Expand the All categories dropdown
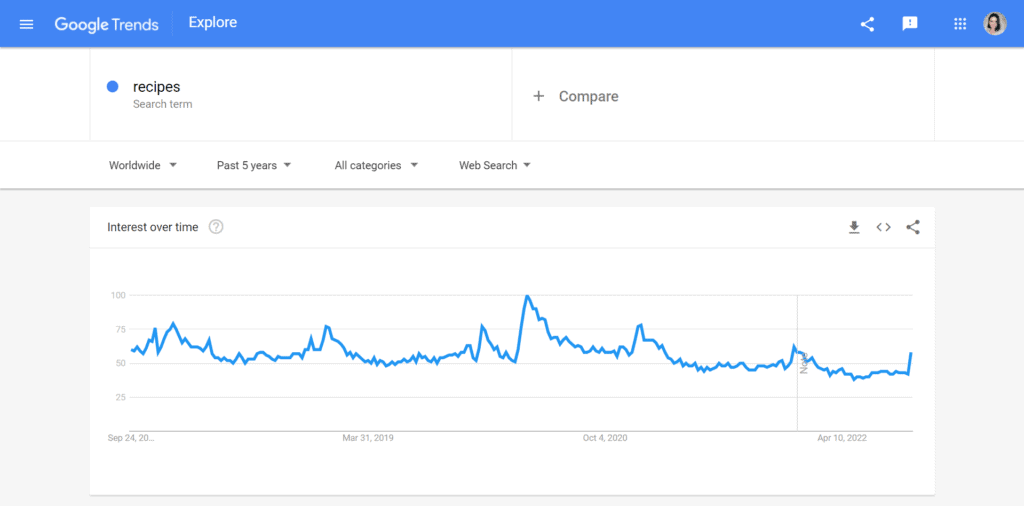 coord(376,165)
